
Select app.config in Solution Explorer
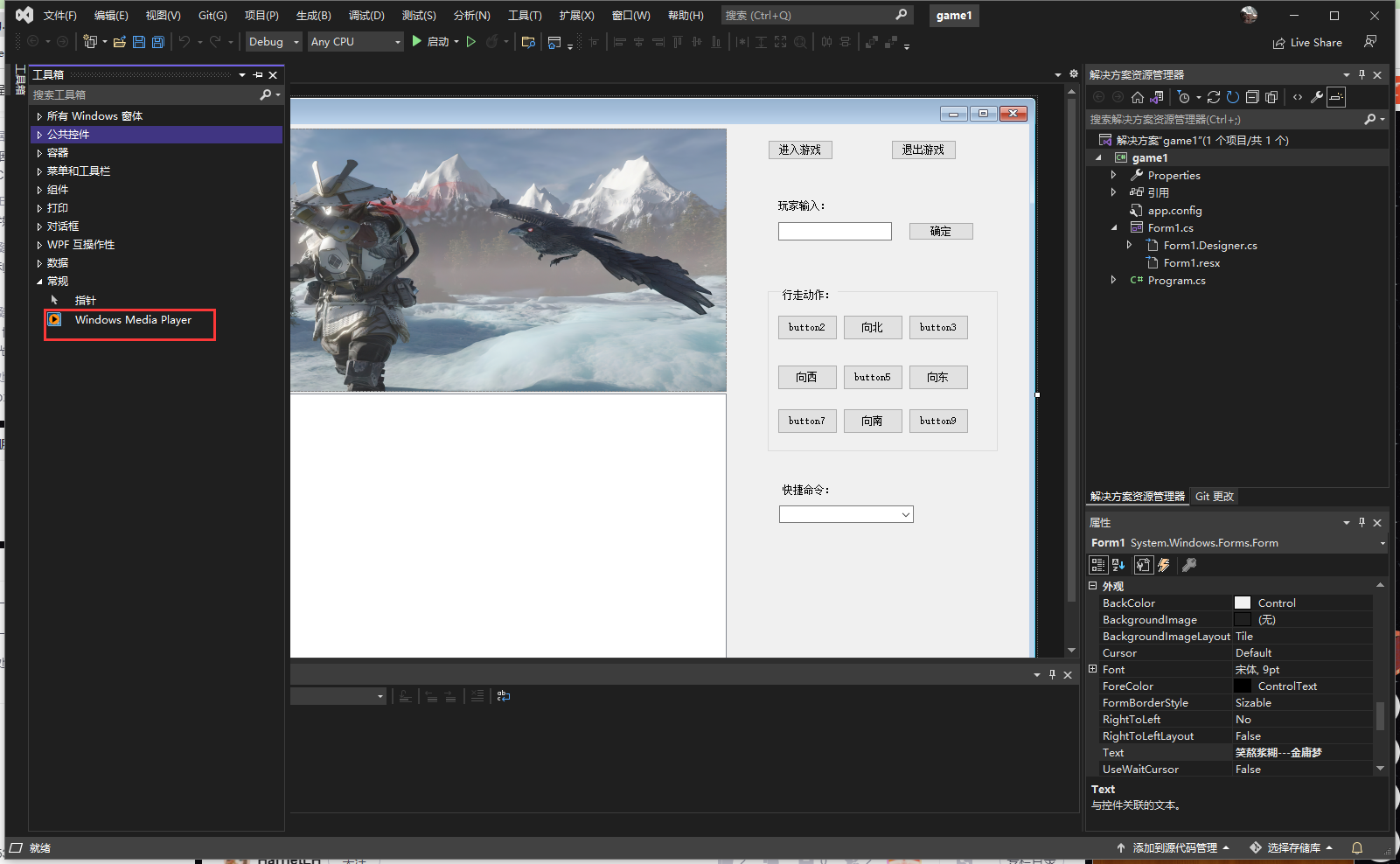[1174, 211]
